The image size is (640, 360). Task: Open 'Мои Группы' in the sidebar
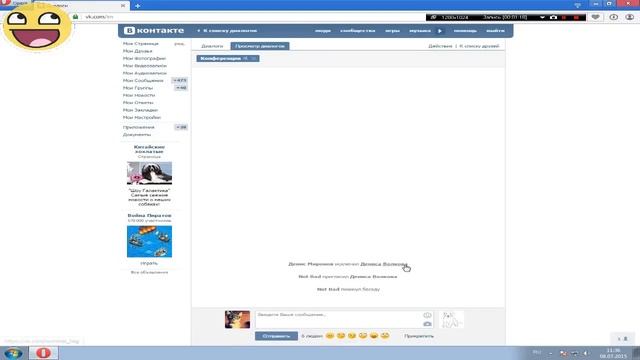[x=138, y=88]
